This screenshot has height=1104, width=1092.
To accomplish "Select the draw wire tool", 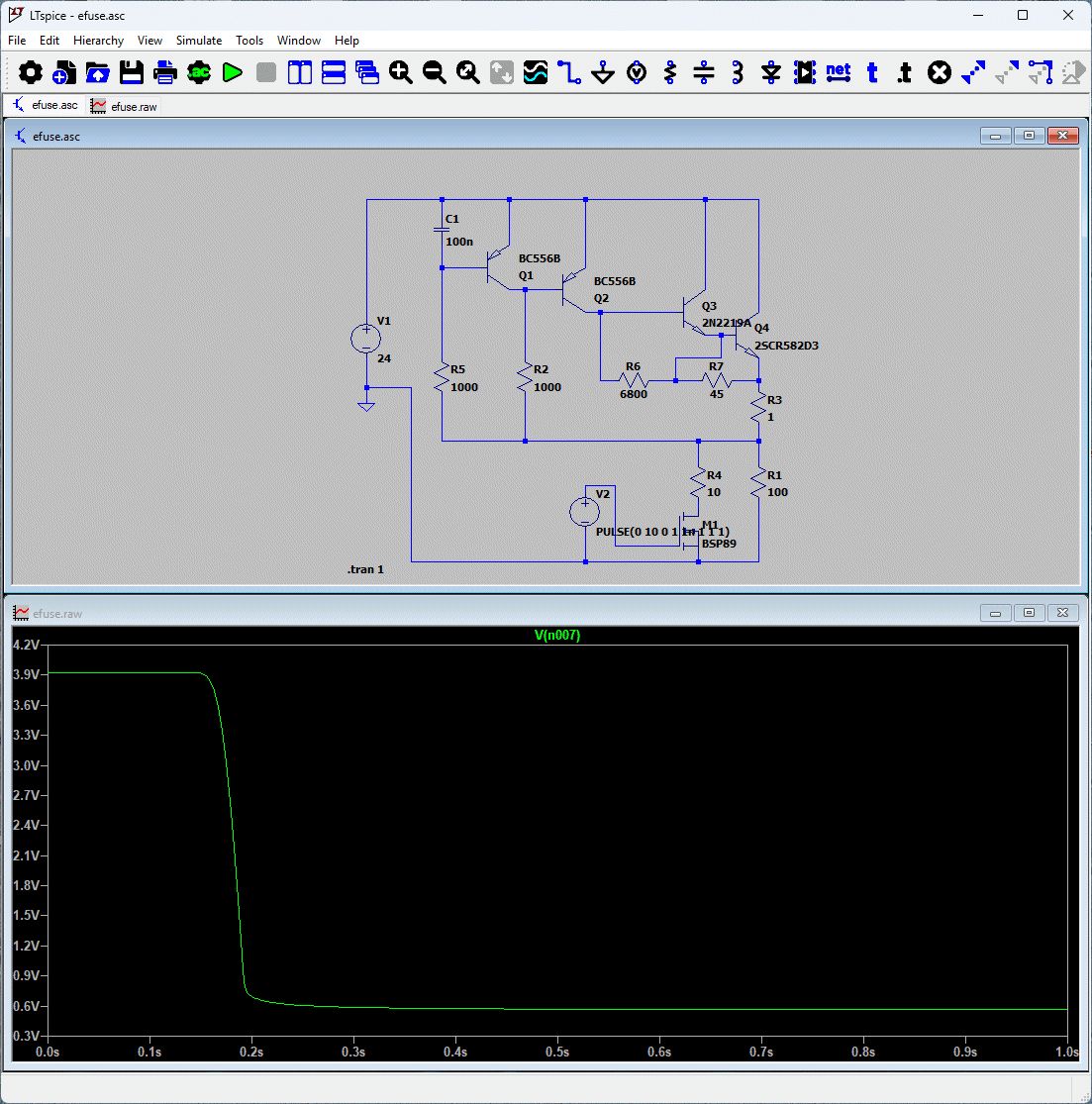I will tap(569, 72).
